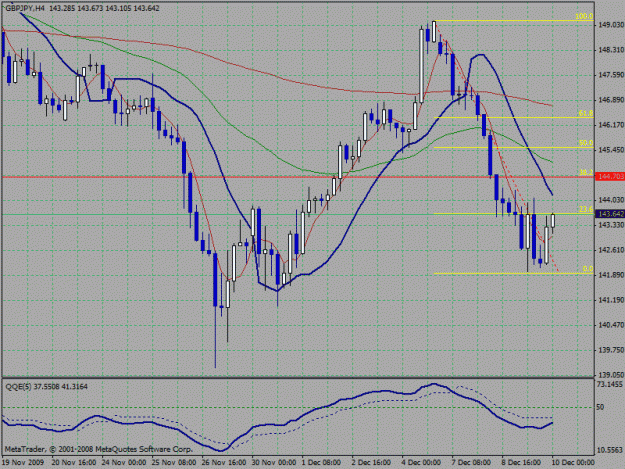Select the yellow Fibonacci 0.0 line
Viewport: 625px width, 469px height.
[513, 273]
